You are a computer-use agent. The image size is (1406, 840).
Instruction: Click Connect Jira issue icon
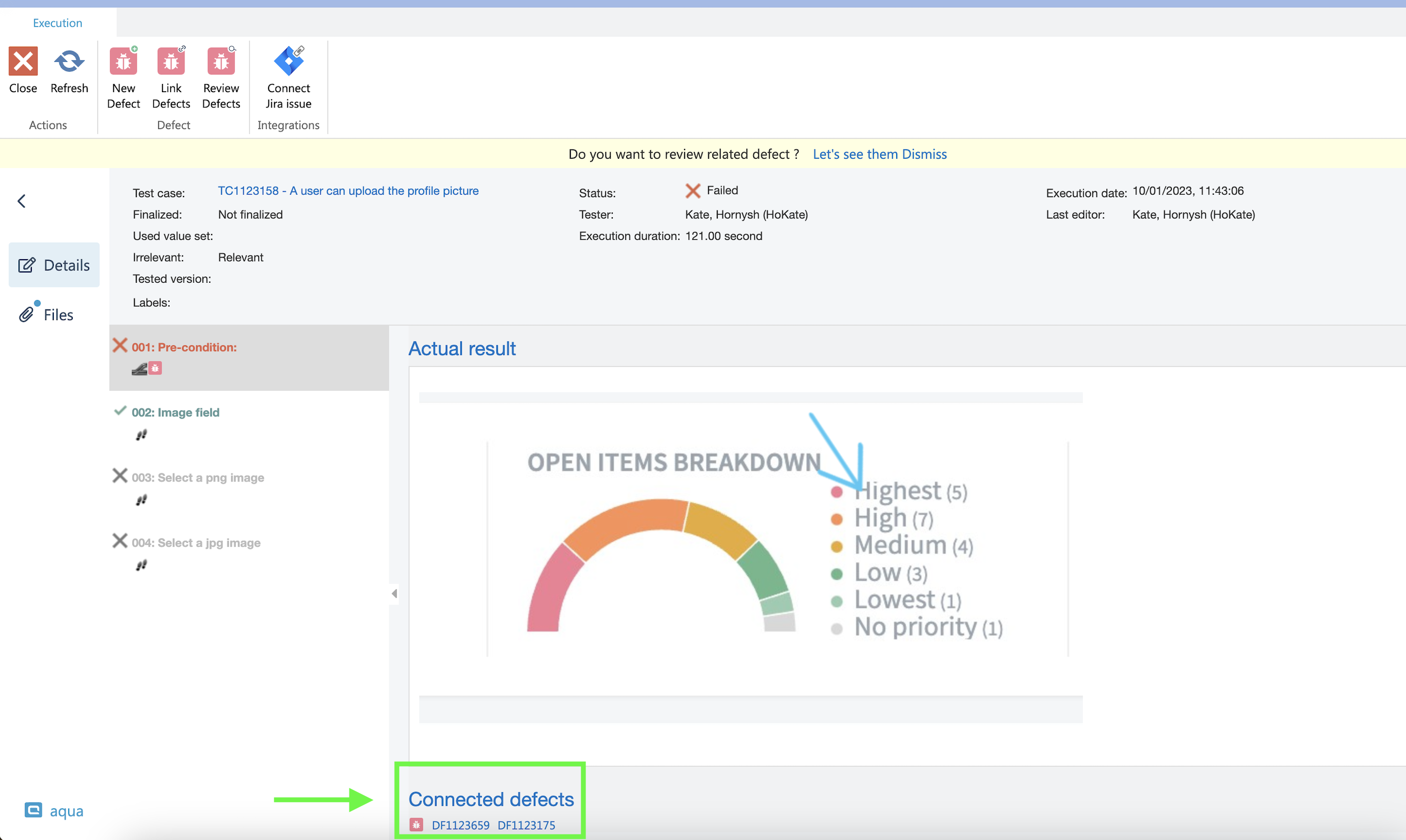tap(288, 61)
